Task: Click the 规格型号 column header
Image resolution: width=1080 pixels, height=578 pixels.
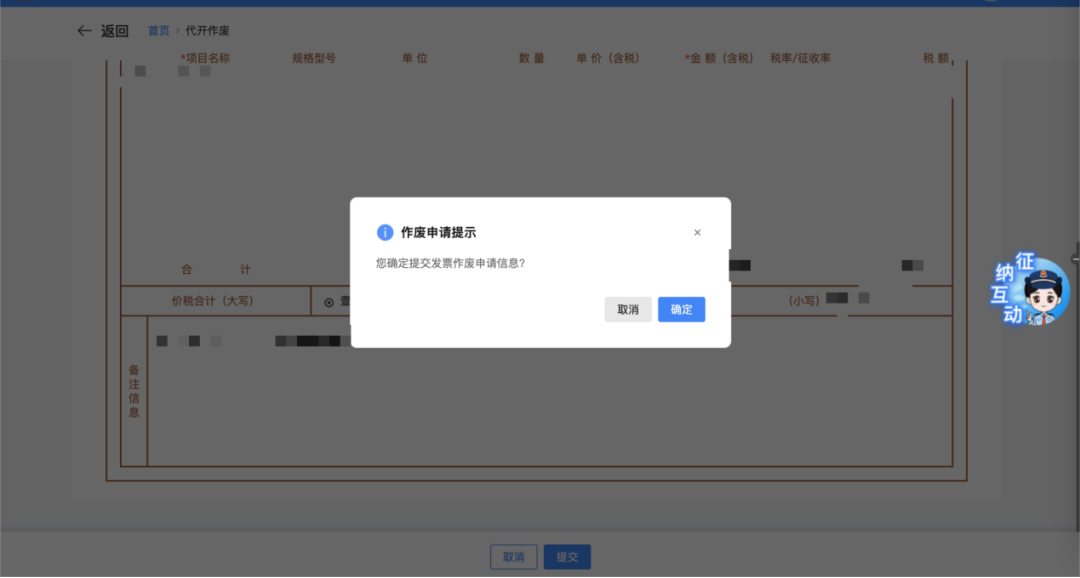Action: coord(313,58)
